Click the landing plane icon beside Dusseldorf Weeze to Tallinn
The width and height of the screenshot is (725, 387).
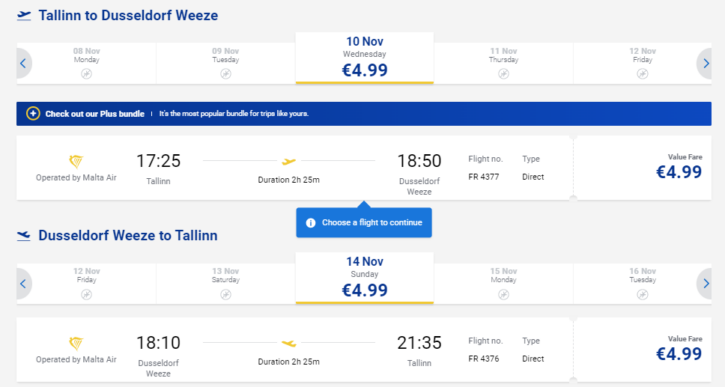[24, 236]
